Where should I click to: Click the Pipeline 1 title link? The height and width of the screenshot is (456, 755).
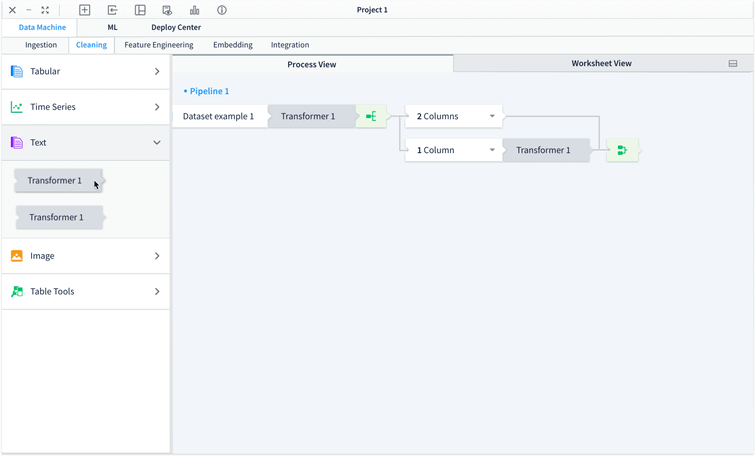[x=209, y=91]
